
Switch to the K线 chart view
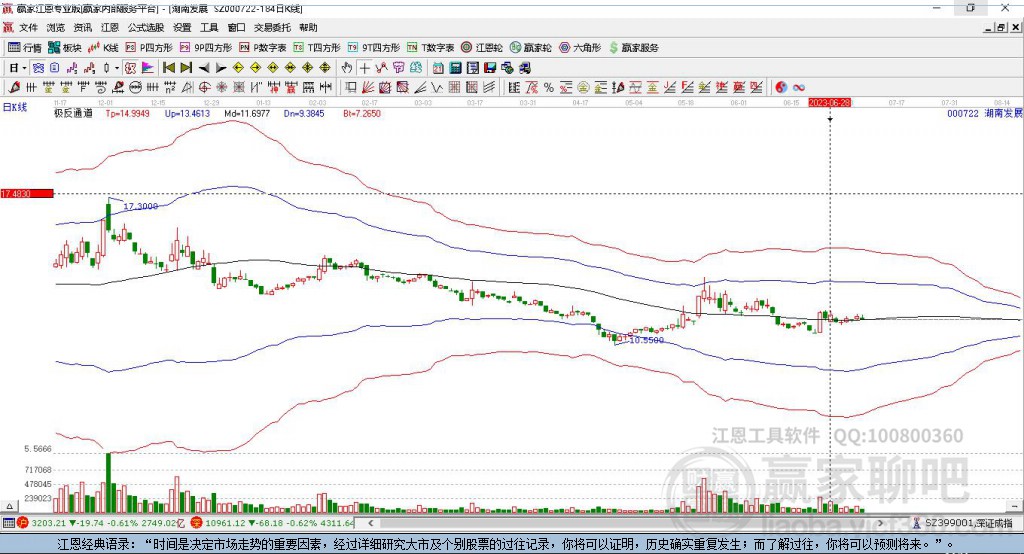click(103, 48)
